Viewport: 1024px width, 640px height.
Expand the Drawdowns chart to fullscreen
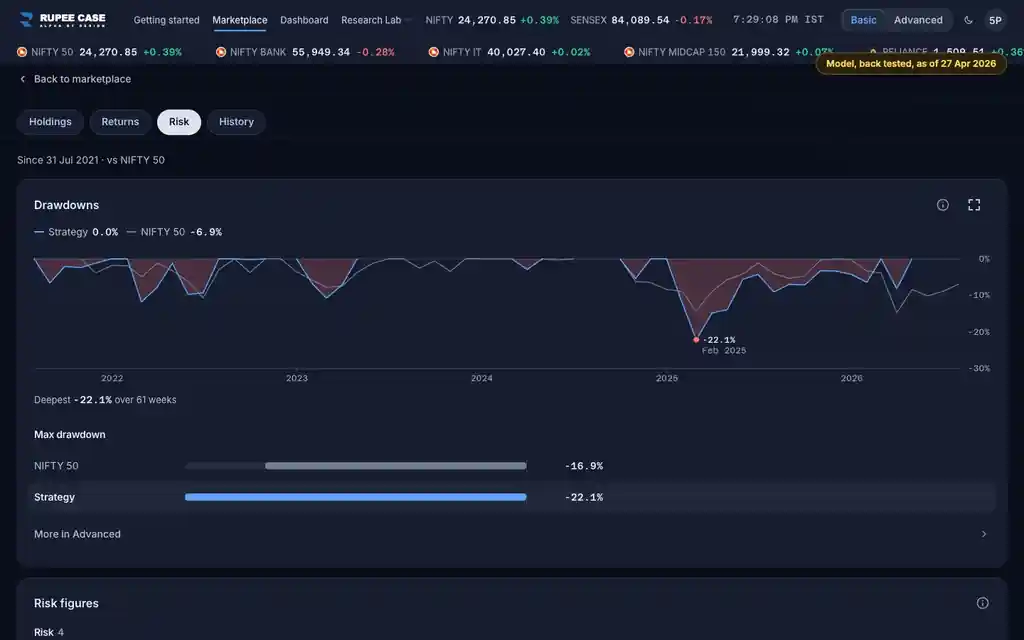coord(974,205)
